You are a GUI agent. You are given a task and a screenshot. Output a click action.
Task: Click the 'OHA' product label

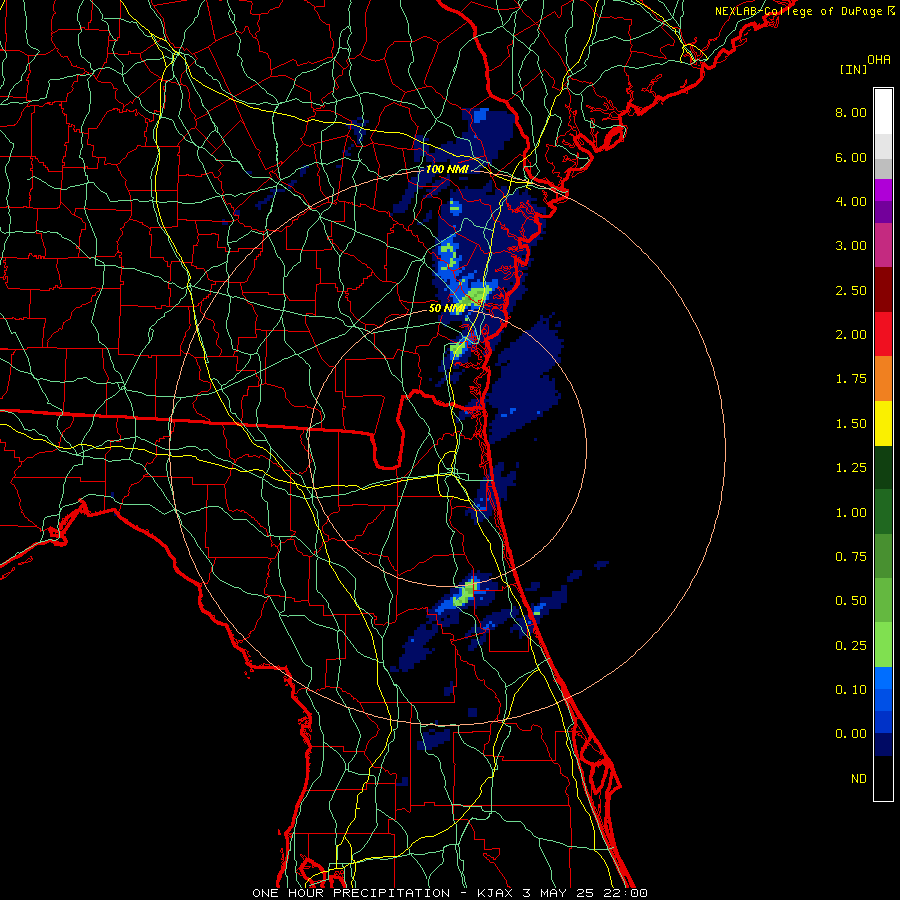(x=879, y=60)
